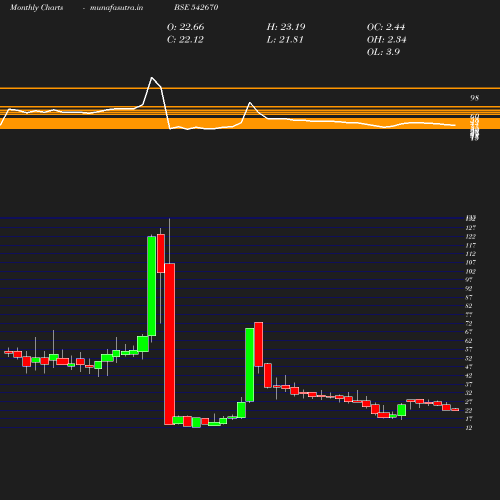Click the open value 'O: 22.66'

tap(186, 27)
